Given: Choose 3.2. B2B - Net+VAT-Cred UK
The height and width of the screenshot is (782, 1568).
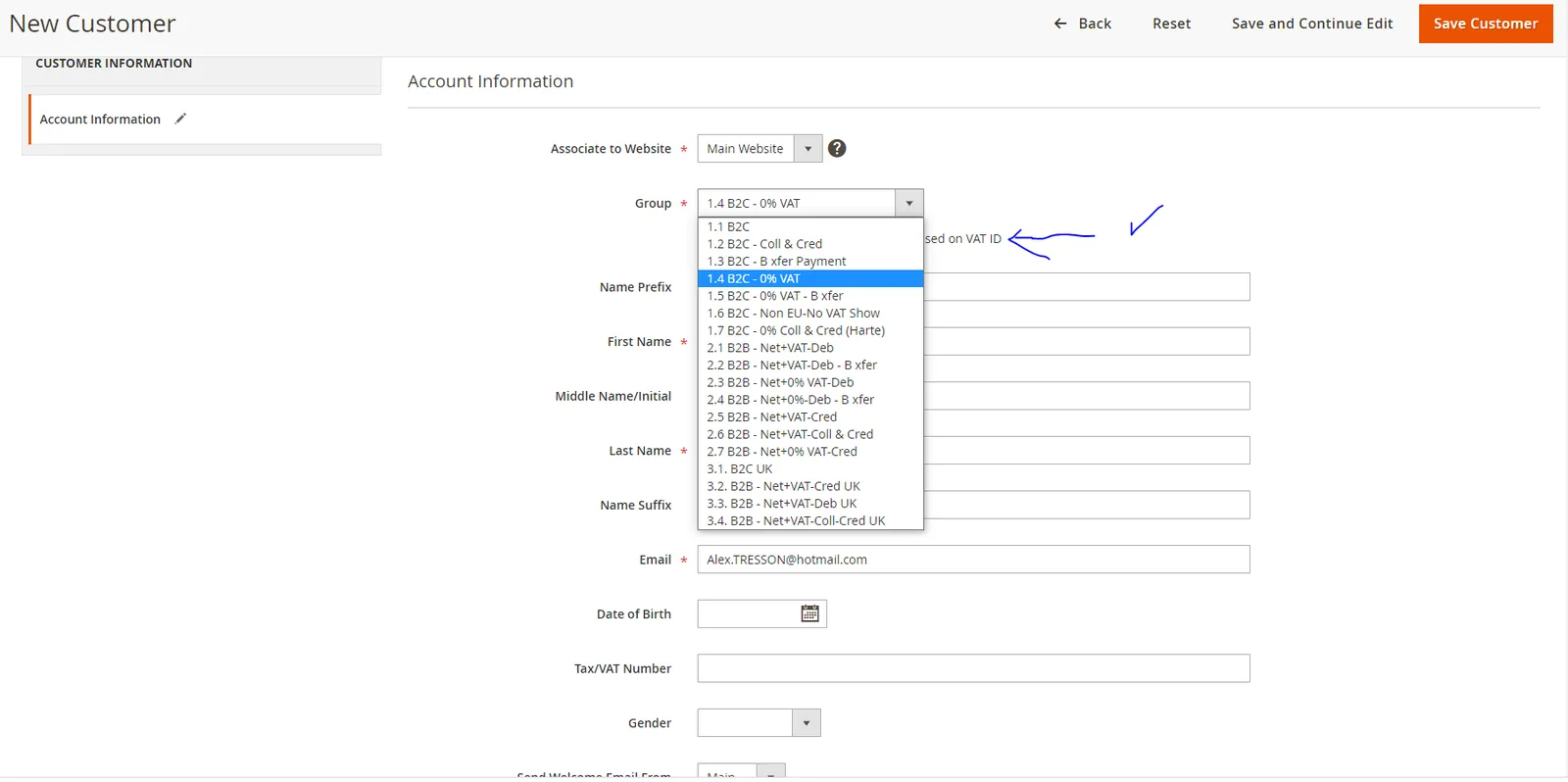Looking at the screenshot, I should [x=810, y=486].
